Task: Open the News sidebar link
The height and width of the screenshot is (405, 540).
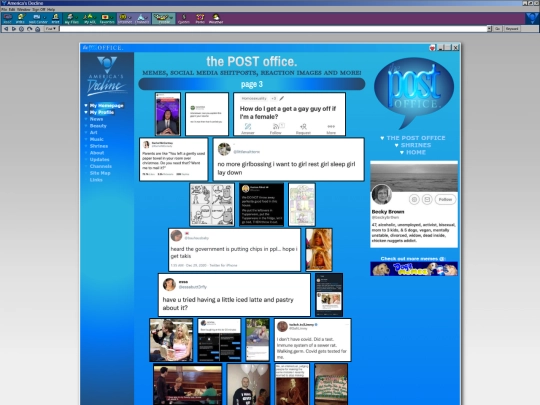Action: point(96,119)
